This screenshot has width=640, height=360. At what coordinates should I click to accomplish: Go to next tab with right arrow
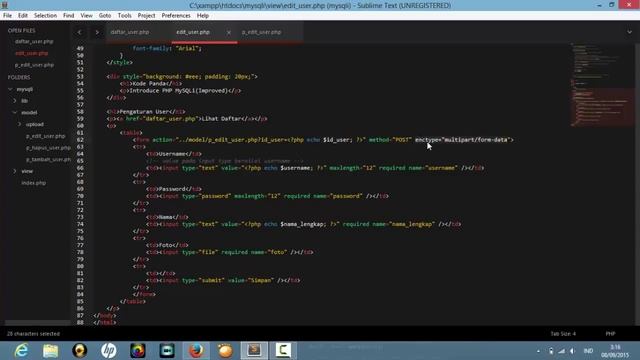97,32
